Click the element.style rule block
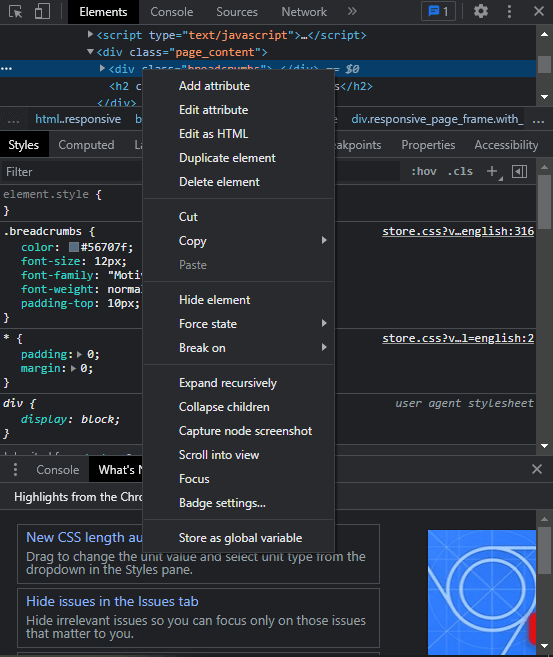The width and height of the screenshot is (553, 657). pyautogui.click(x=268, y=202)
